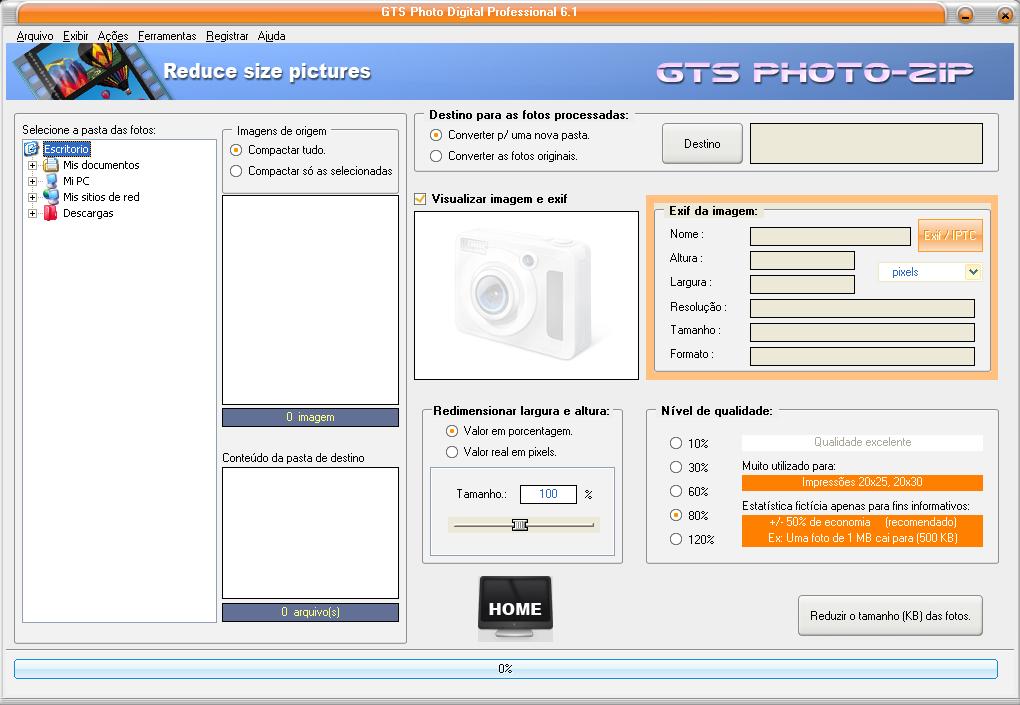Toggle Visualizar imagem e exif checkbox
The image size is (1020, 705).
click(420, 199)
